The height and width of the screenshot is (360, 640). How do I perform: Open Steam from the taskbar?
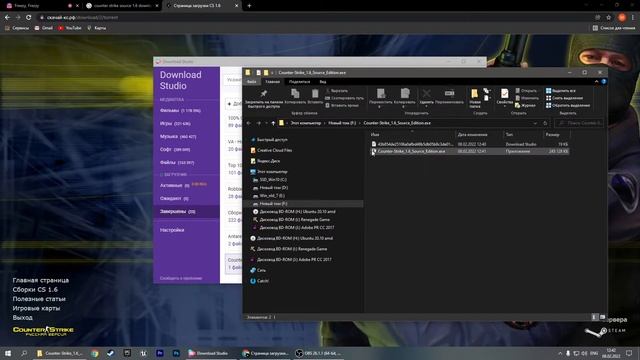point(111,353)
